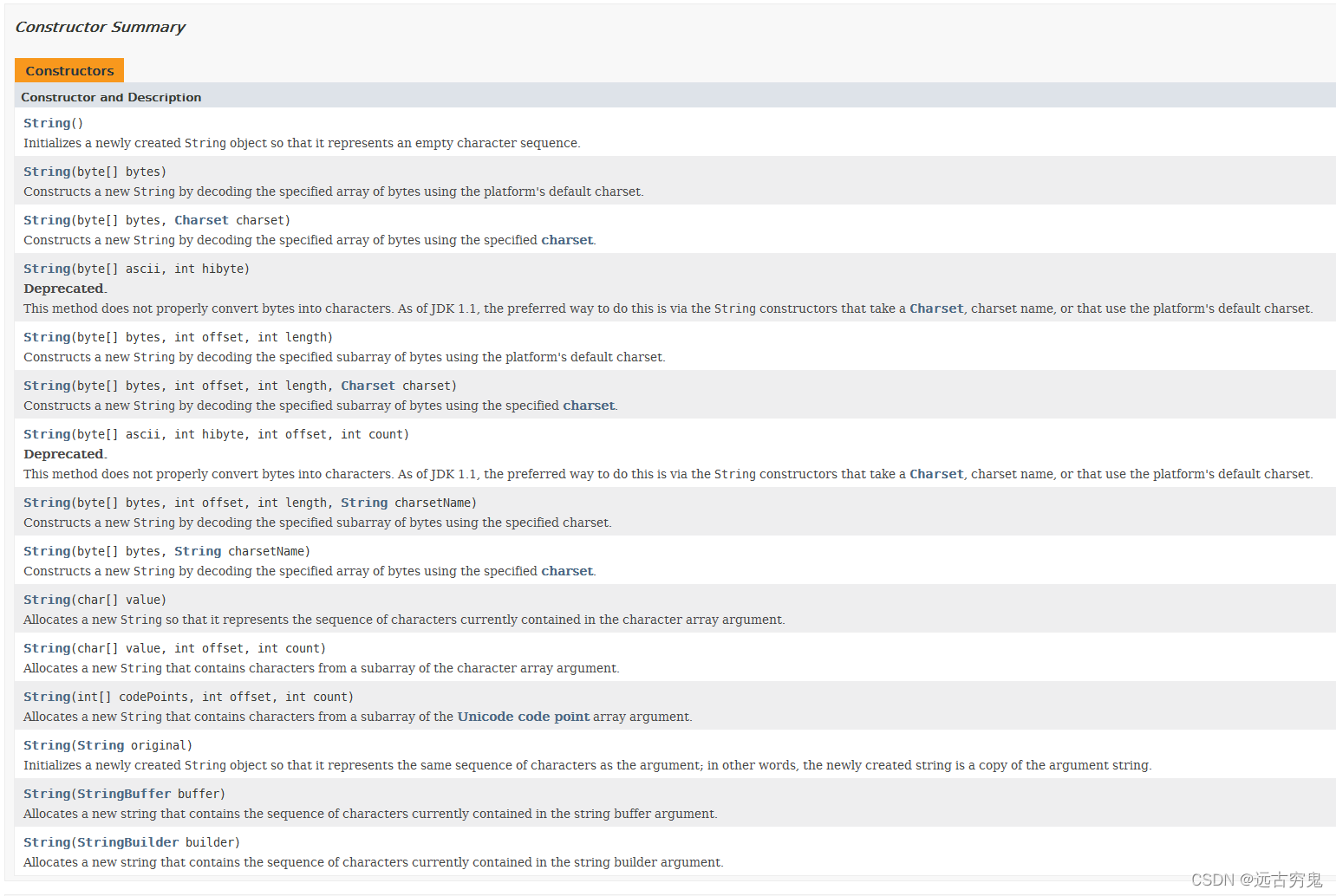This screenshot has height=896, width=1336.
Task: Open Charset type link in offset, length, Charset charset row
Action: coord(368,386)
